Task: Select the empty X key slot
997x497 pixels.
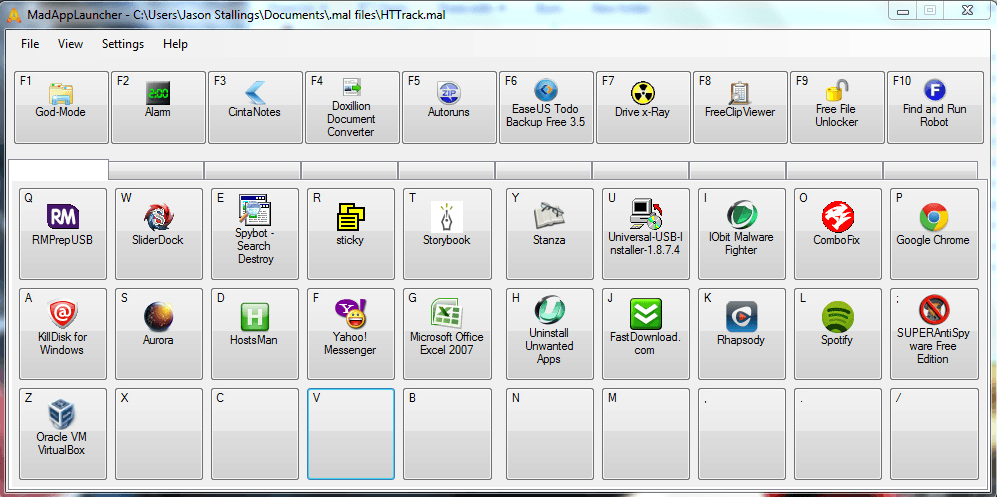Action: point(159,433)
